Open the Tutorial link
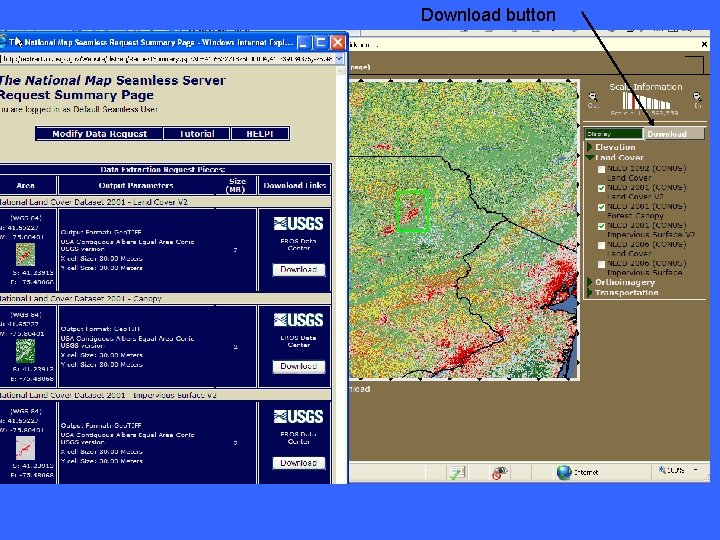 (197, 134)
